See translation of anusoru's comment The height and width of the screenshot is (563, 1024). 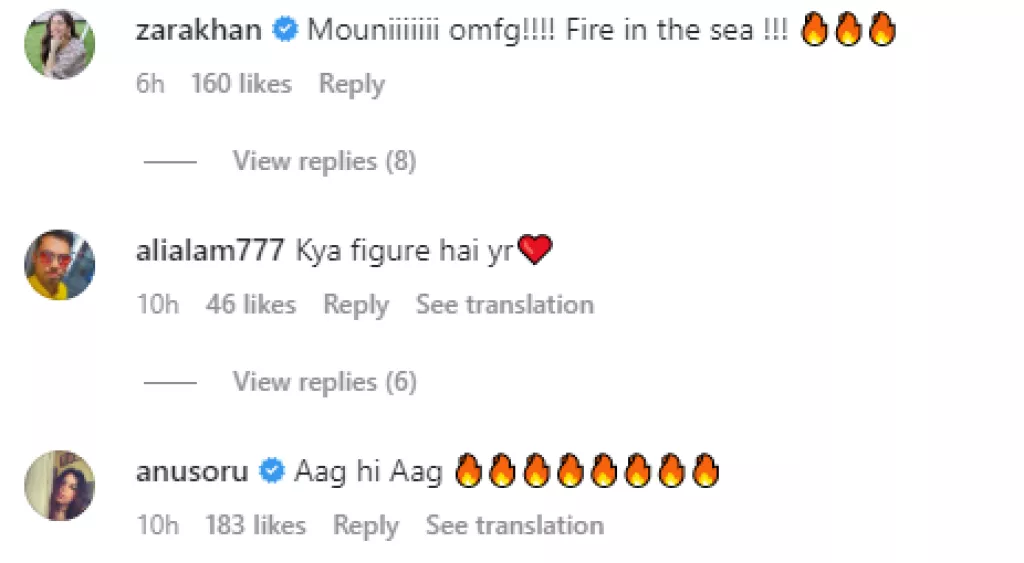tap(514, 525)
